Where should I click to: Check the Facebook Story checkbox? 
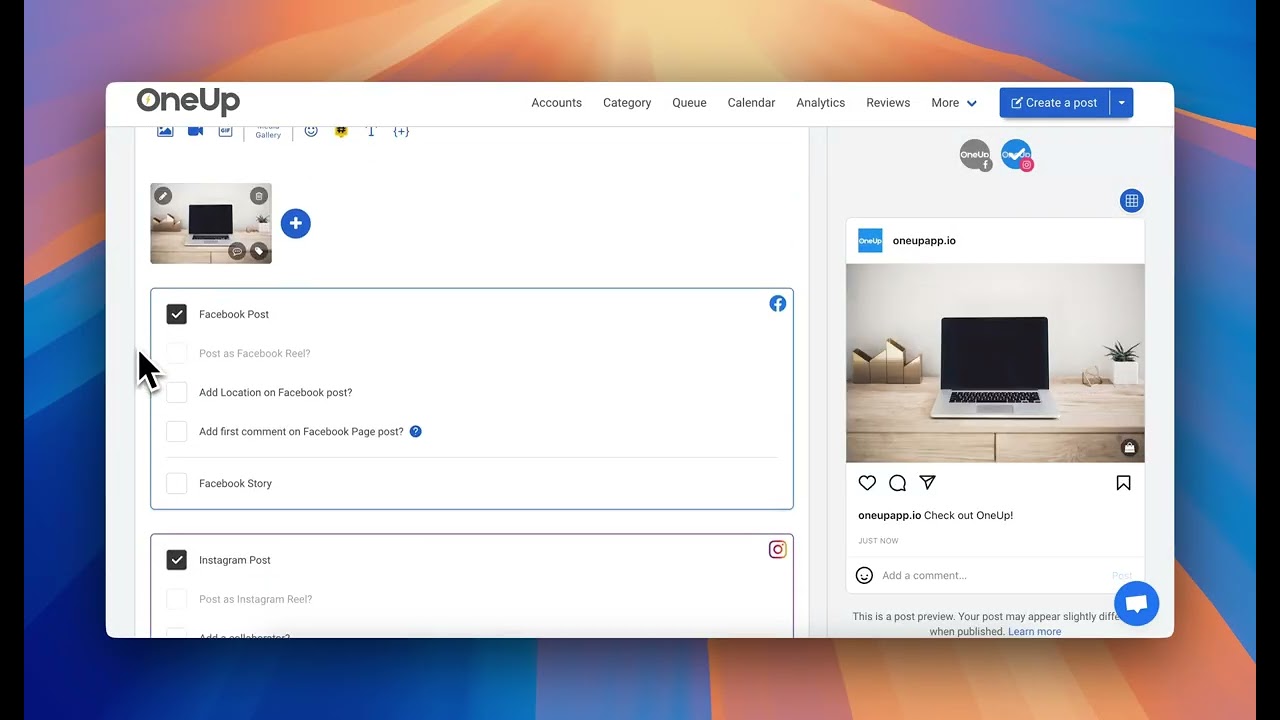coord(177,483)
